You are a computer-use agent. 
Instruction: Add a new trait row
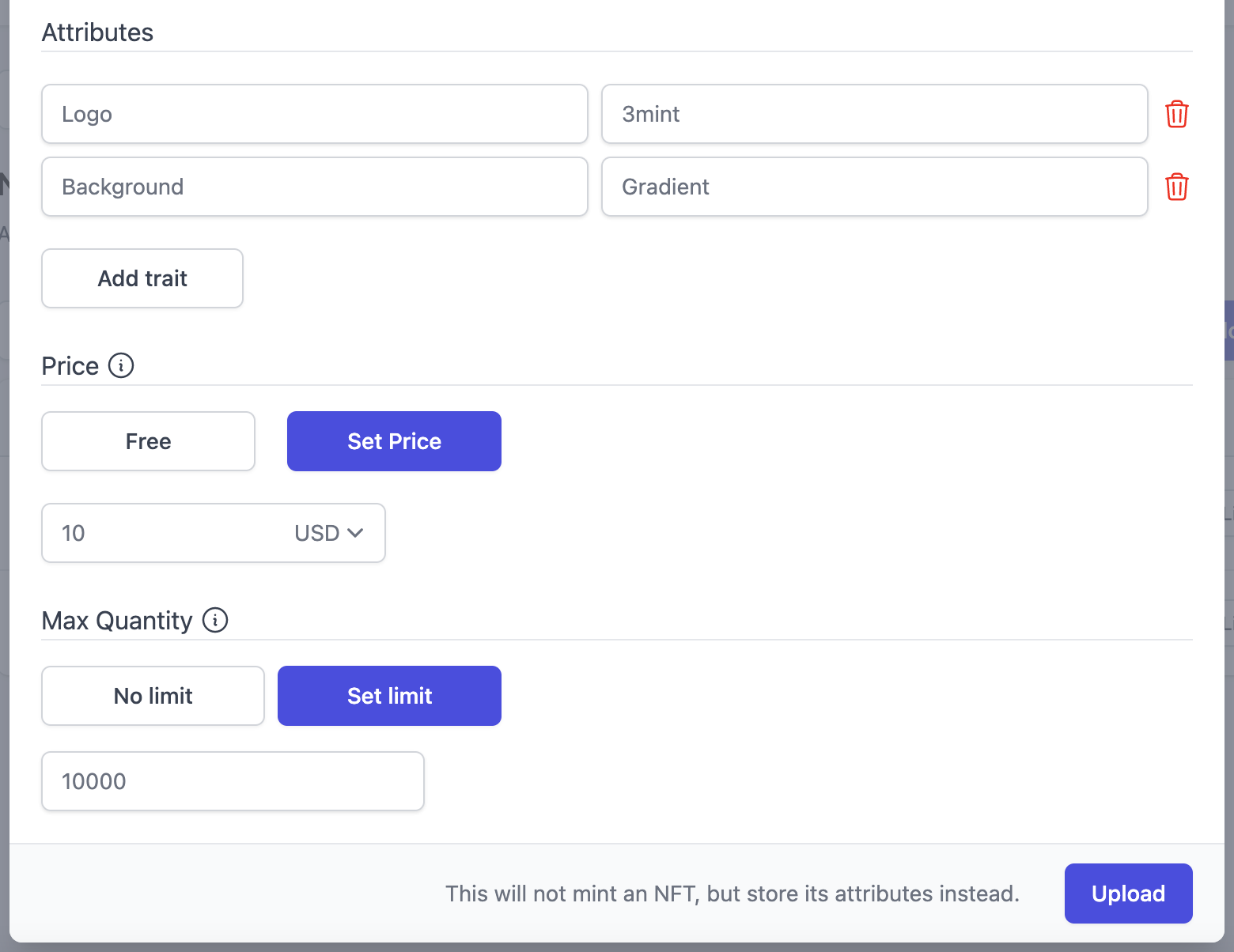click(x=142, y=278)
